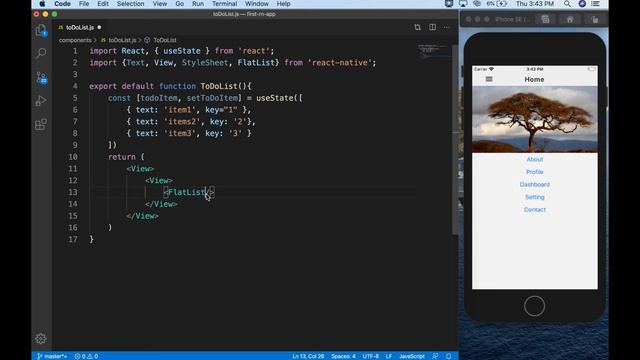This screenshot has height=360, width=640.
Task: Click the word FlatList on line 13
Action: pyautogui.click(x=187, y=192)
